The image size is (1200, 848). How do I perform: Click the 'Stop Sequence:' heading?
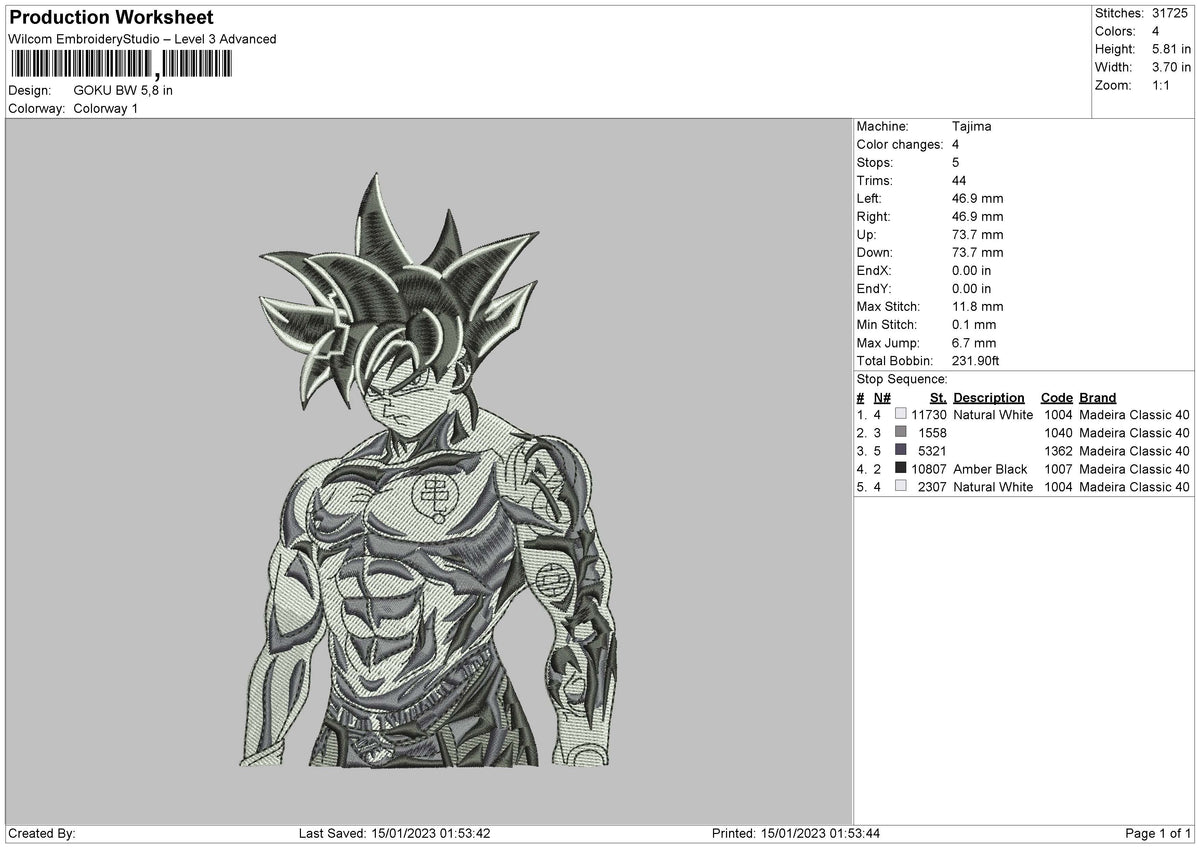coord(902,379)
